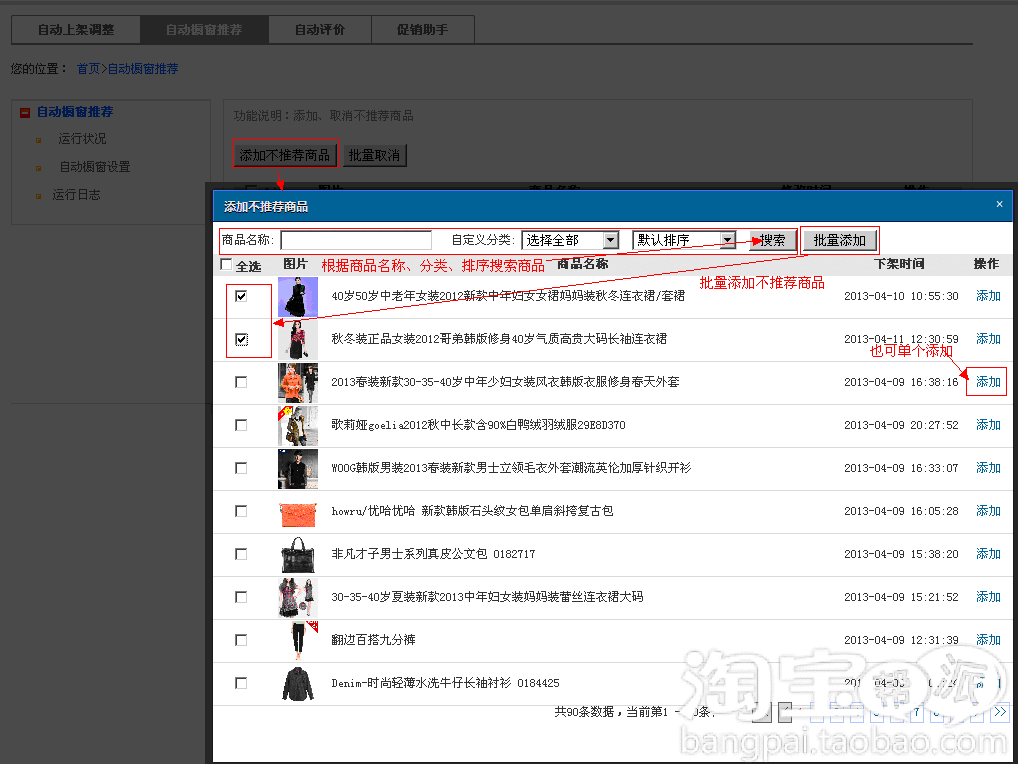Click thumbnail of 2013春装新款 风衣 product
Screen dimensions: 1018x764
(298, 382)
